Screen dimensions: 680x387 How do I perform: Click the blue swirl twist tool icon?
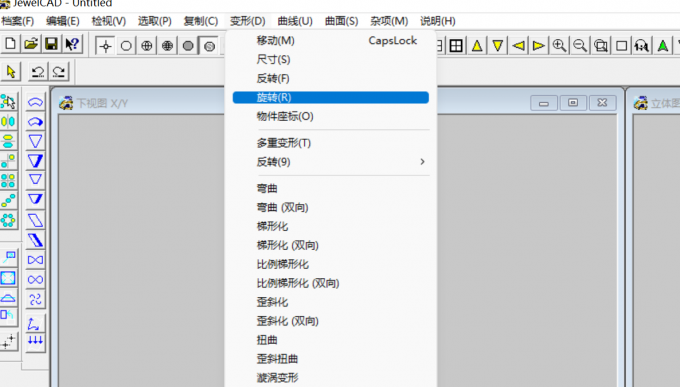[35, 299]
